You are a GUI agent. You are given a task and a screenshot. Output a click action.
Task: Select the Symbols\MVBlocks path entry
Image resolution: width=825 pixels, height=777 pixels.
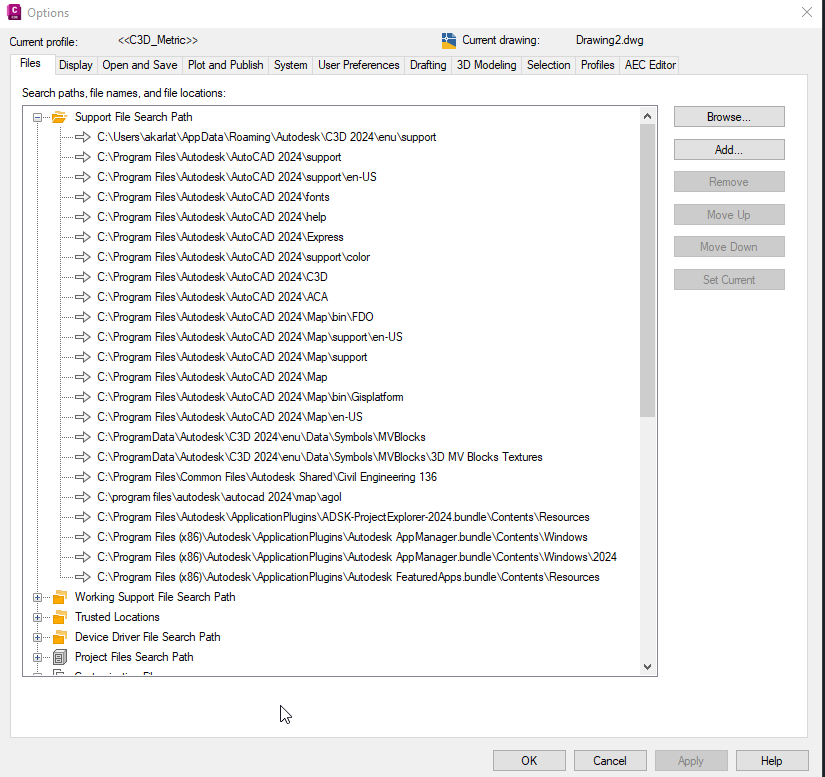click(261, 437)
